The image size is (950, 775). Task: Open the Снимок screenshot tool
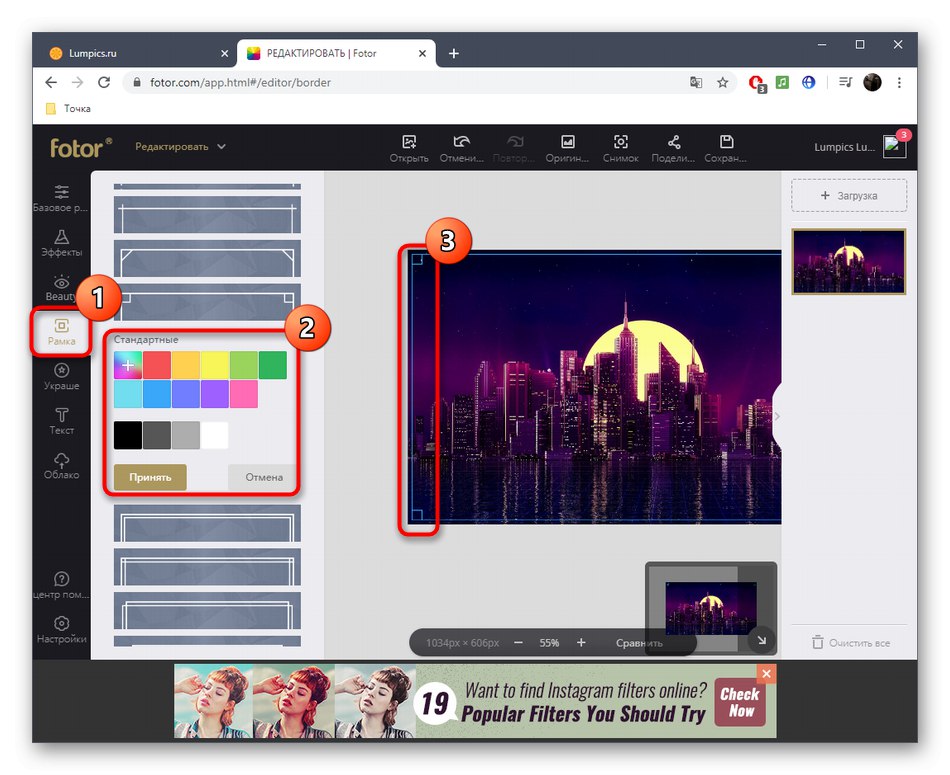[x=621, y=147]
